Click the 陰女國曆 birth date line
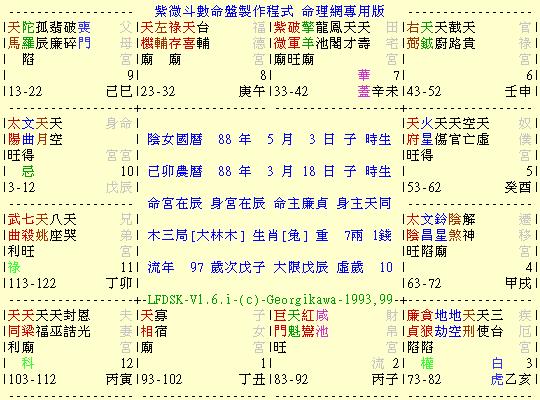540x400 pixels. coord(269,140)
